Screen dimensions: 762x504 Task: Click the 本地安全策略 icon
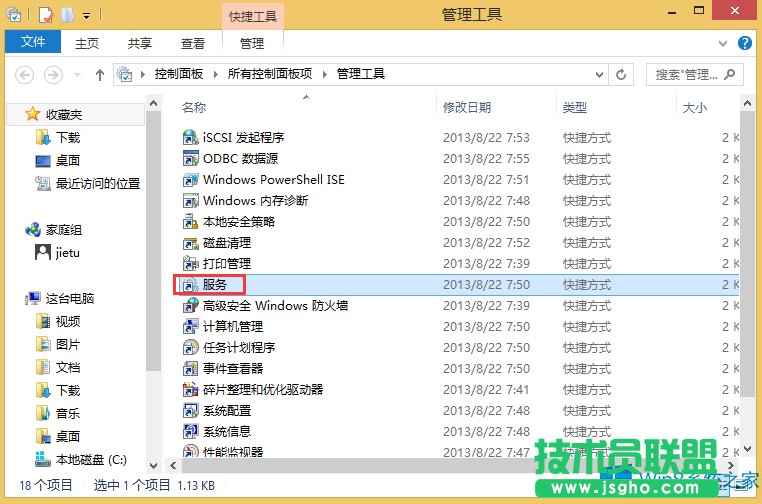(190, 222)
